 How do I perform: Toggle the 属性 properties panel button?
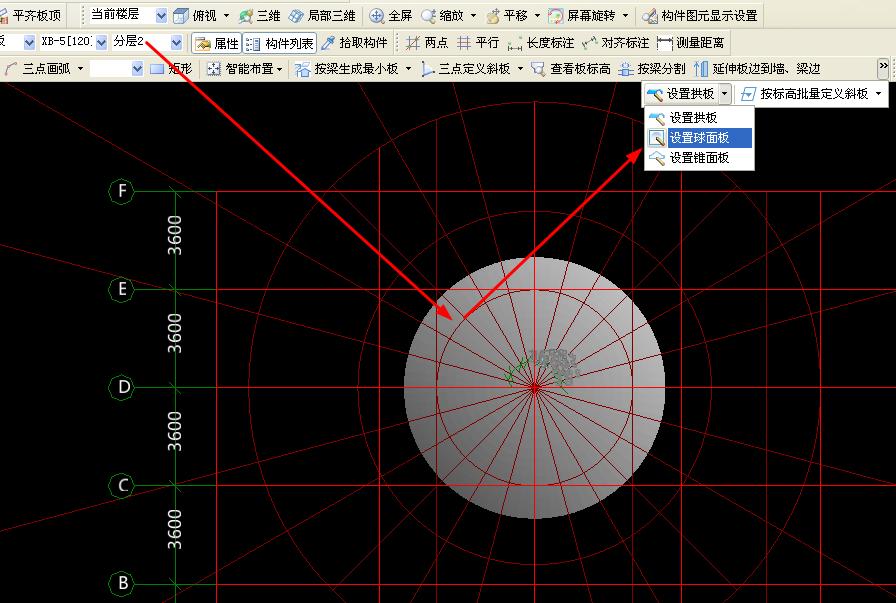click(216, 43)
